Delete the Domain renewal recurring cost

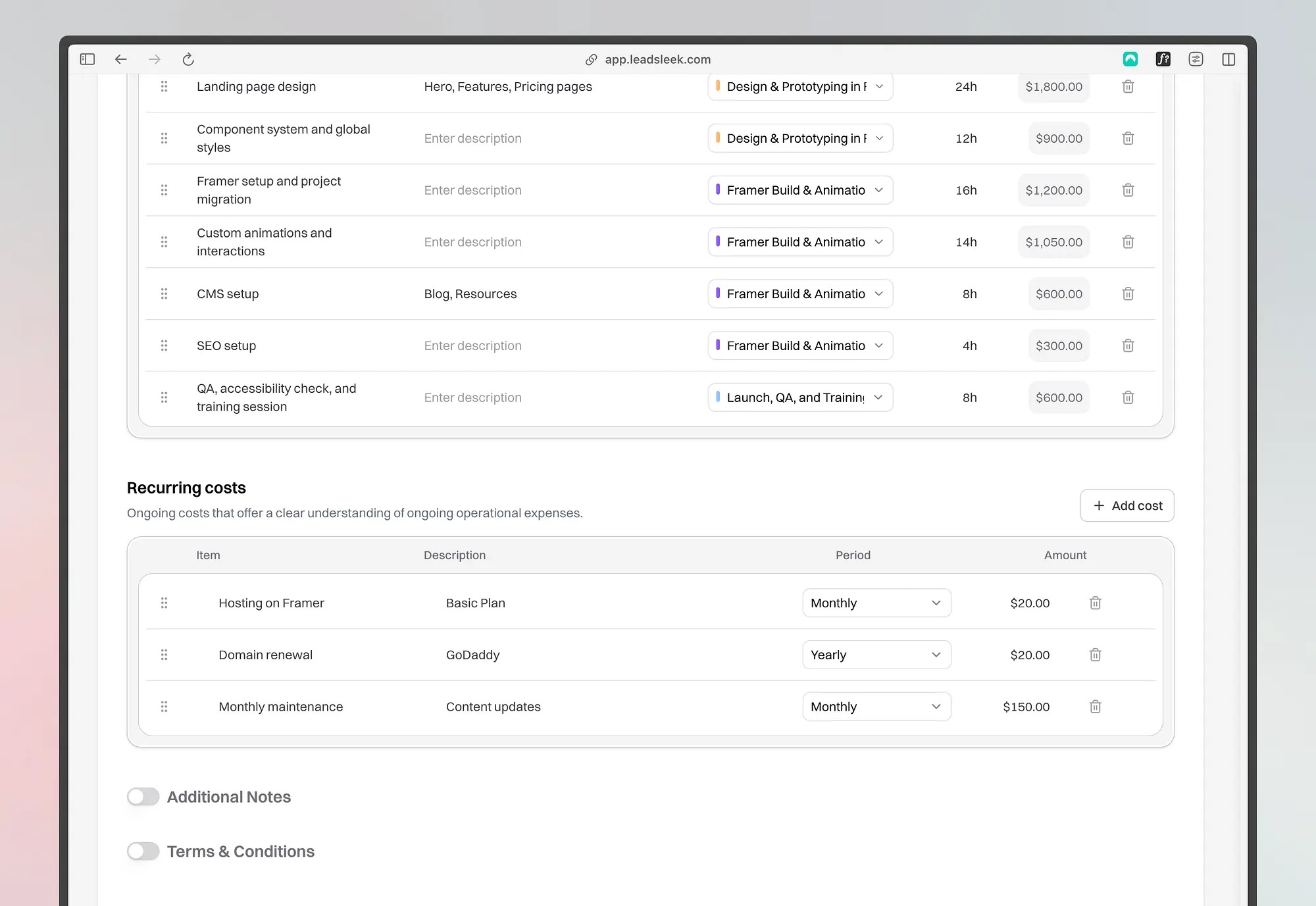tap(1095, 655)
